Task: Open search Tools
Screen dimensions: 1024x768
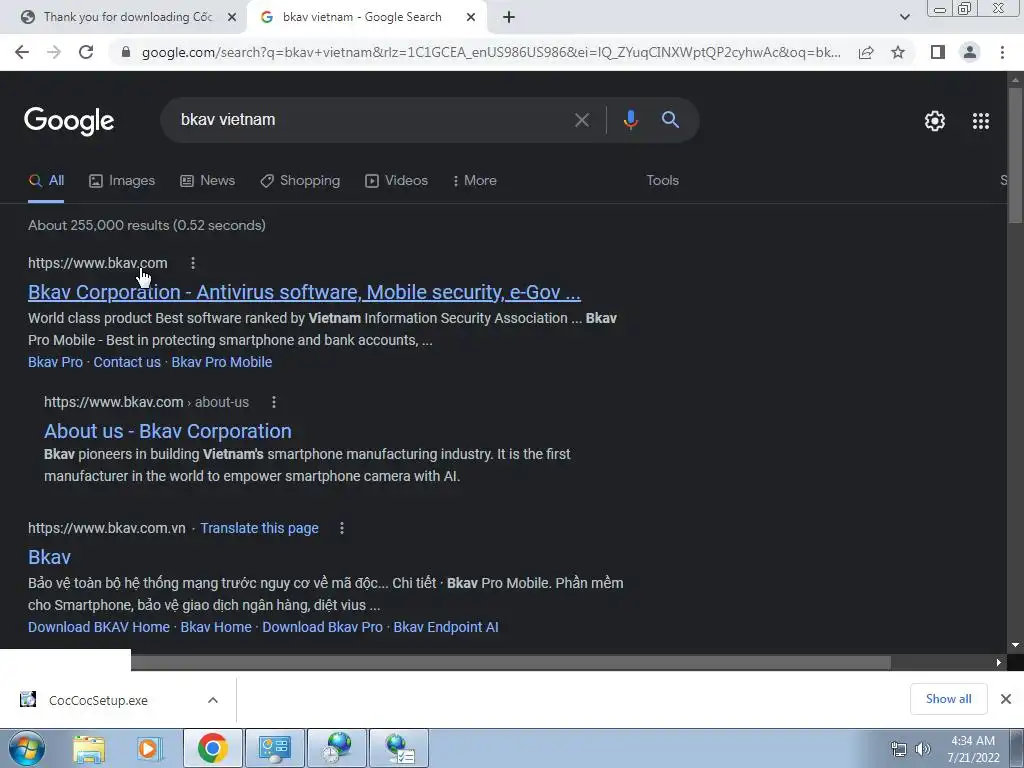Action: click(x=662, y=181)
